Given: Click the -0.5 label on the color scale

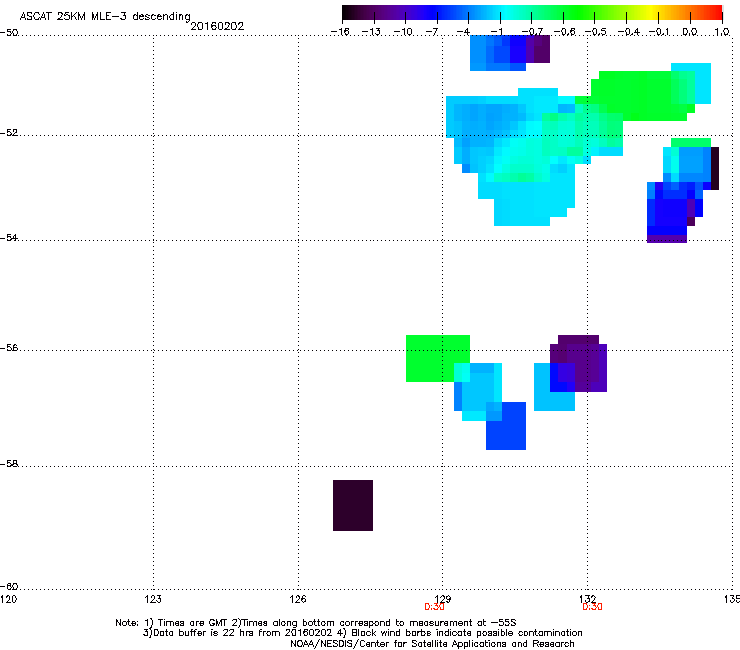Looking at the screenshot, I should tap(596, 32).
